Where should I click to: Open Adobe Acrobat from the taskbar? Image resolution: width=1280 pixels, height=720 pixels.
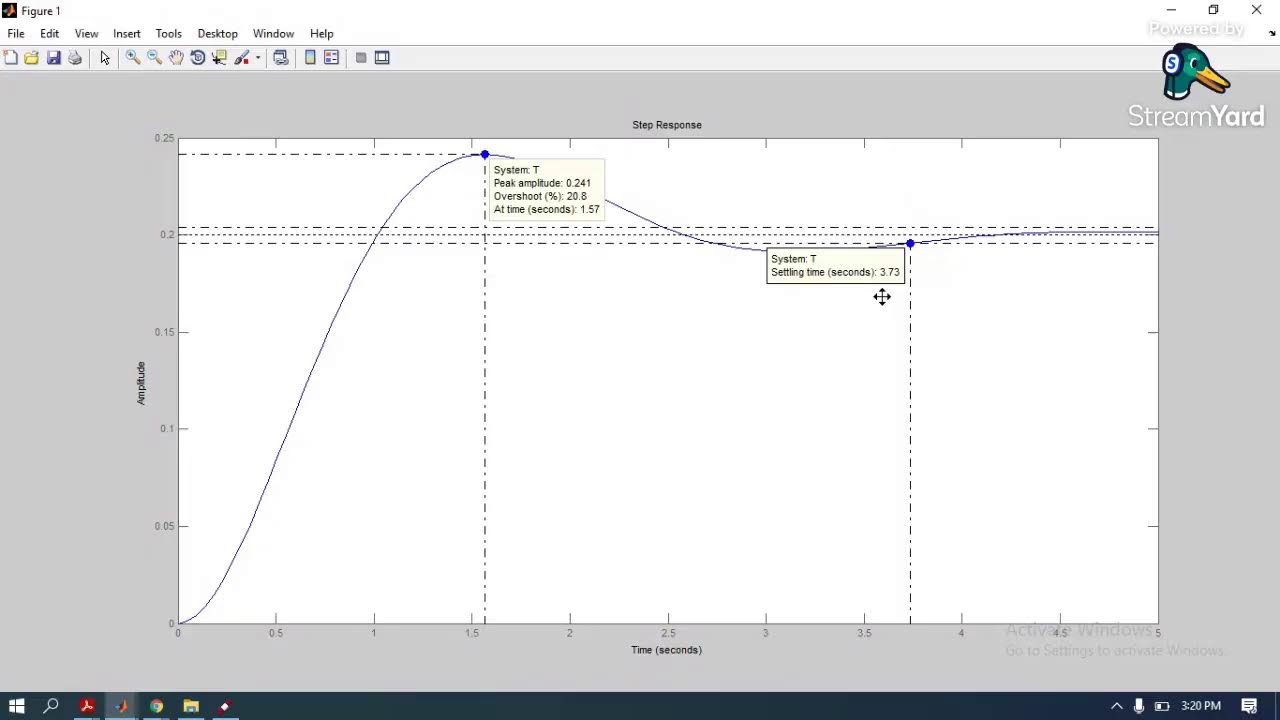click(x=87, y=706)
